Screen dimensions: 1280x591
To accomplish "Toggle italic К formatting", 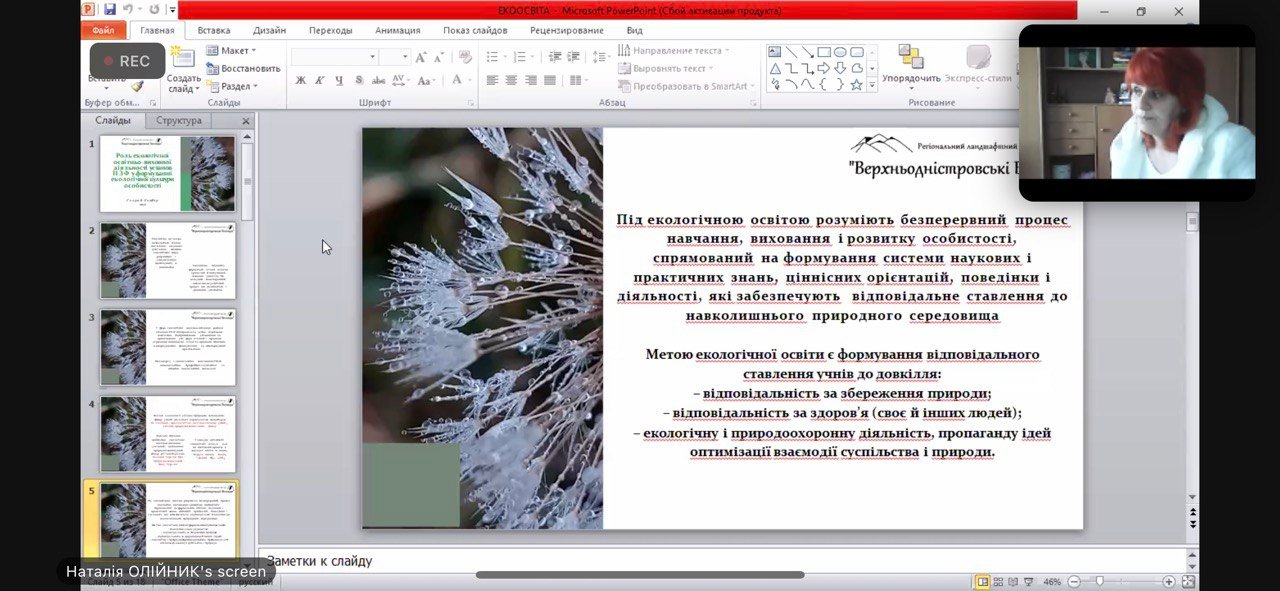I will click(319, 80).
